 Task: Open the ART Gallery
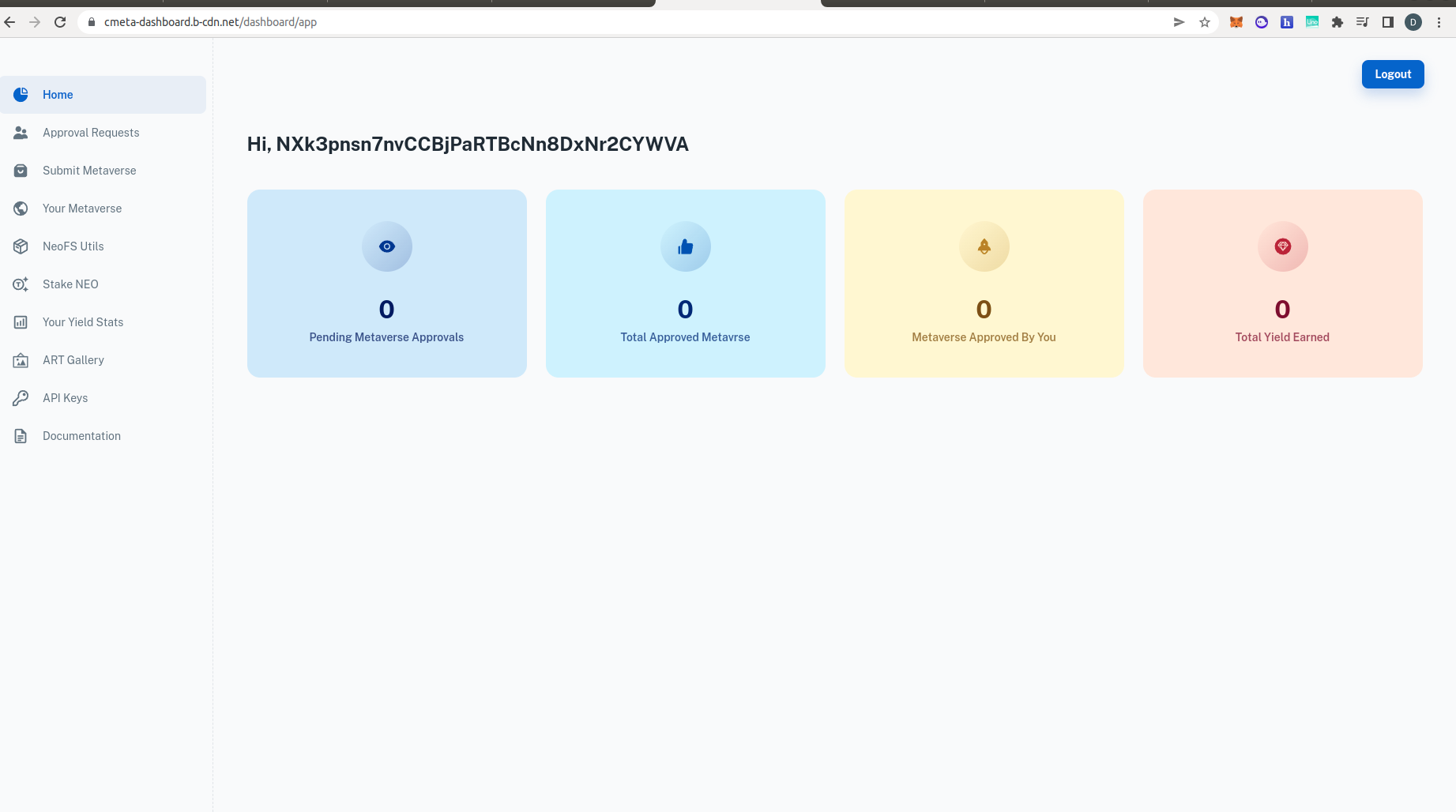pyautogui.click(x=103, y=360)
